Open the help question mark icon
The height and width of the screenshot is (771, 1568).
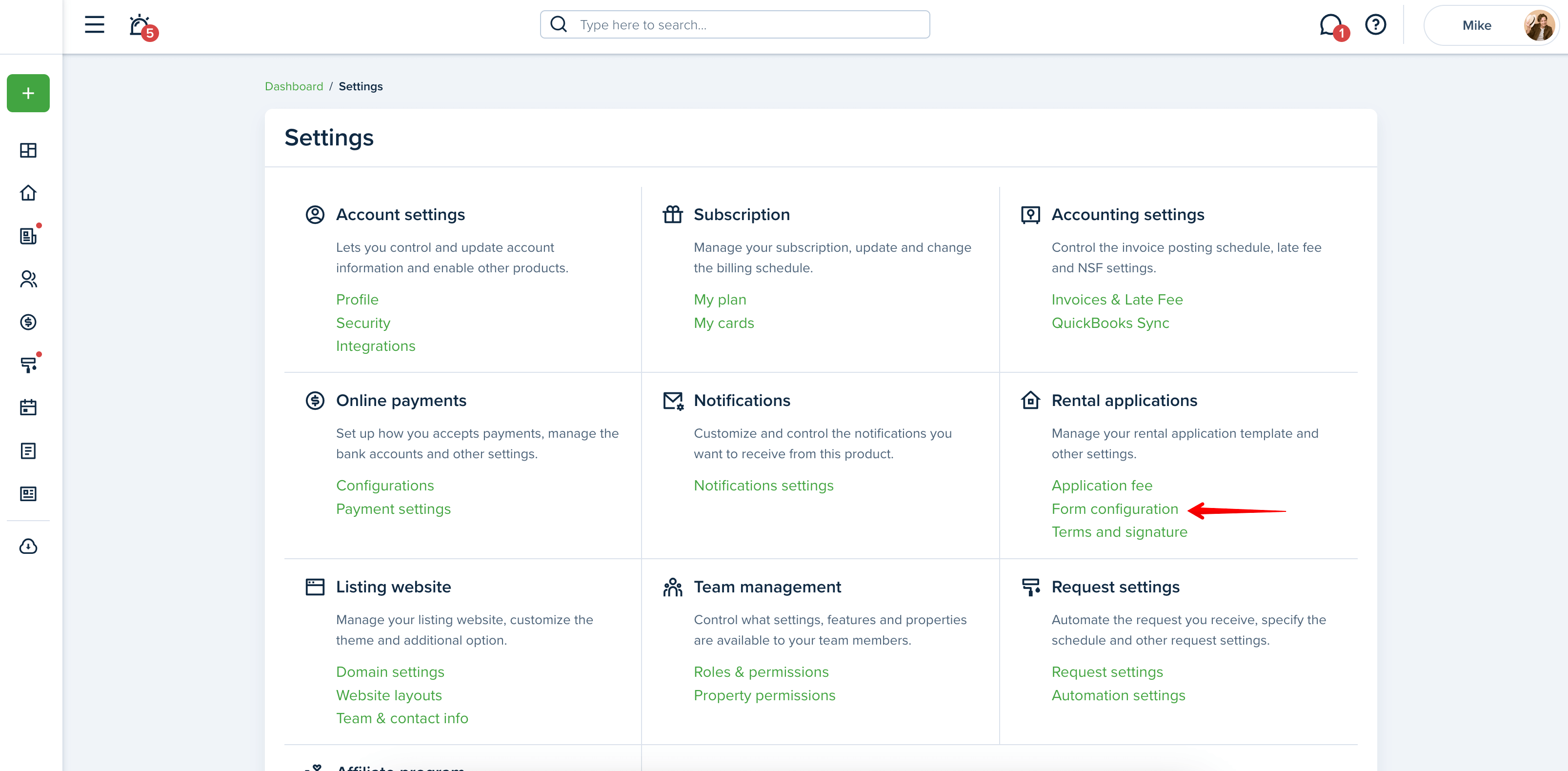coord(1375,25)
